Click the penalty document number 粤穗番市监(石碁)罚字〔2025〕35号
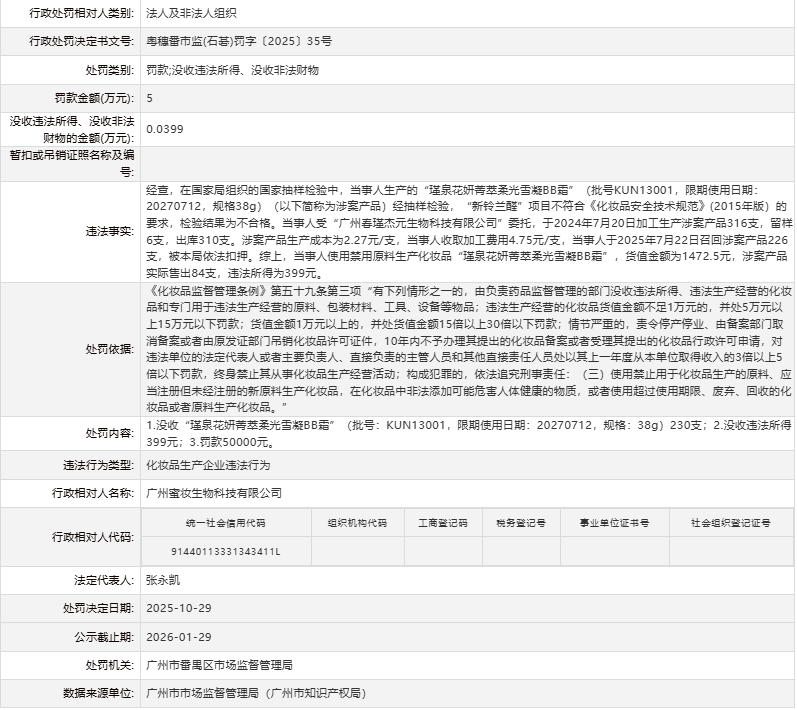Image resolution: width=797 pixels, height=710 pixels. tap(239, 42)
